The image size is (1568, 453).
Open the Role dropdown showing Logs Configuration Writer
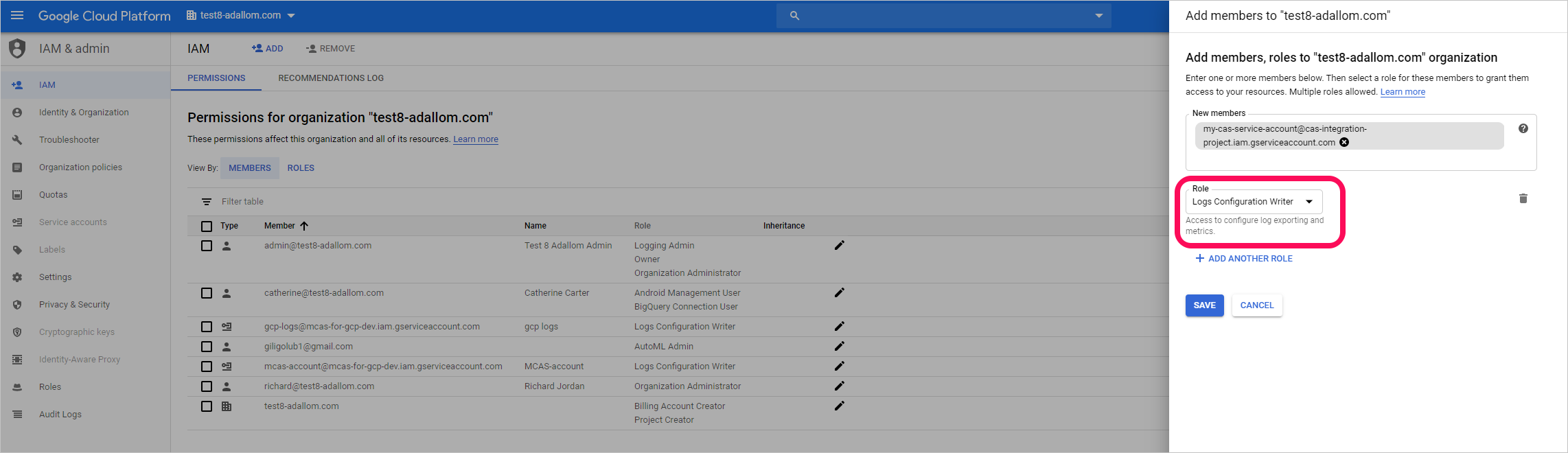tap(1253, 202)
